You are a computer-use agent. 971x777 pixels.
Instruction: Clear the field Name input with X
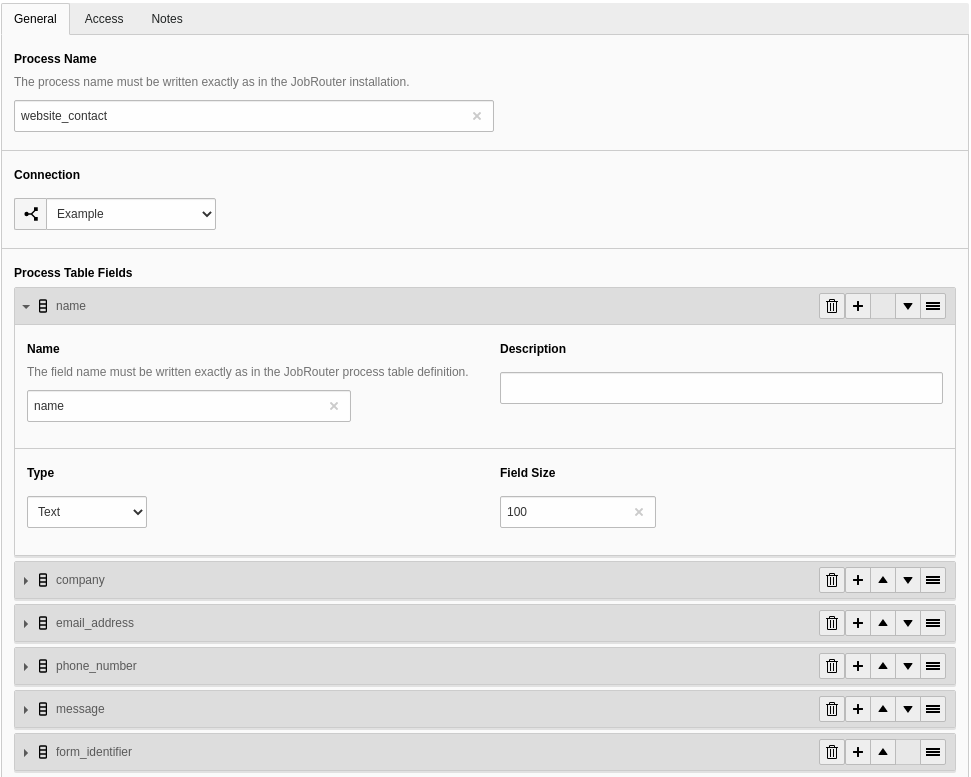tap(334, 406)
